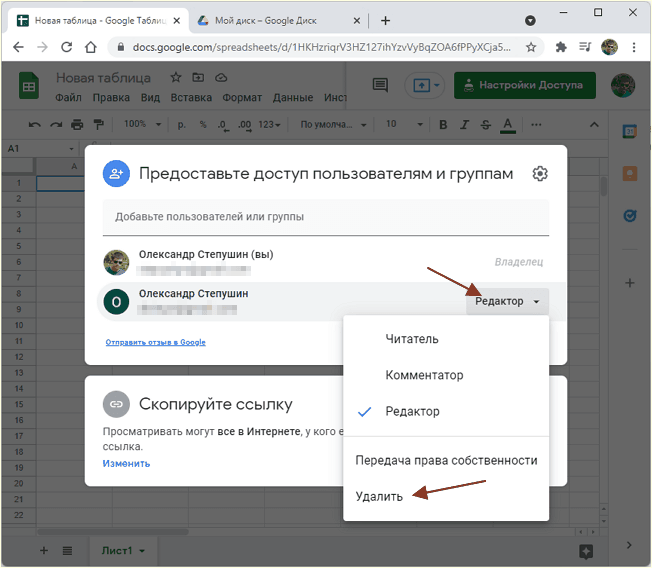Open Chrome extensions puzzle icon
This screenshot has width=652, height=568.
point(561,47)
